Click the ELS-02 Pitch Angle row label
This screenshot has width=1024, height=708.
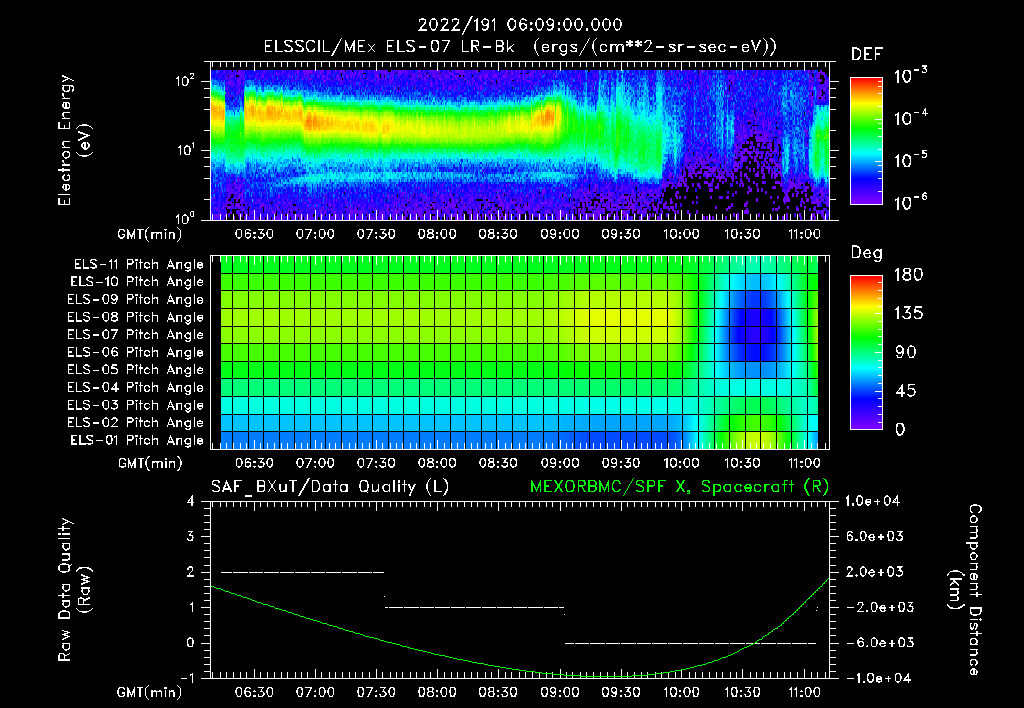coord(136,423)
